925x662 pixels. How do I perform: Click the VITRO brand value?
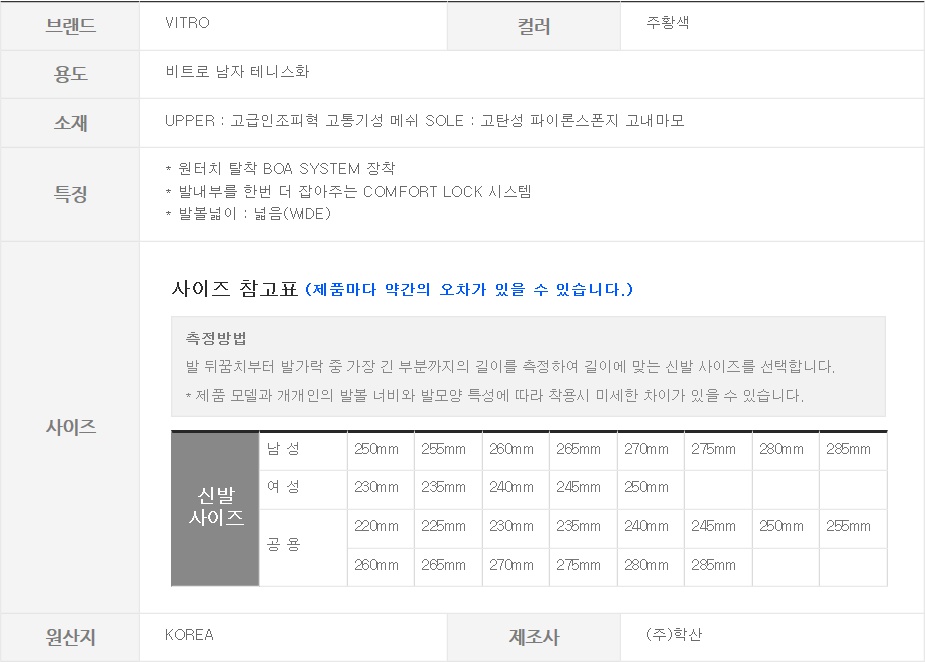click(x=187, y=23)
